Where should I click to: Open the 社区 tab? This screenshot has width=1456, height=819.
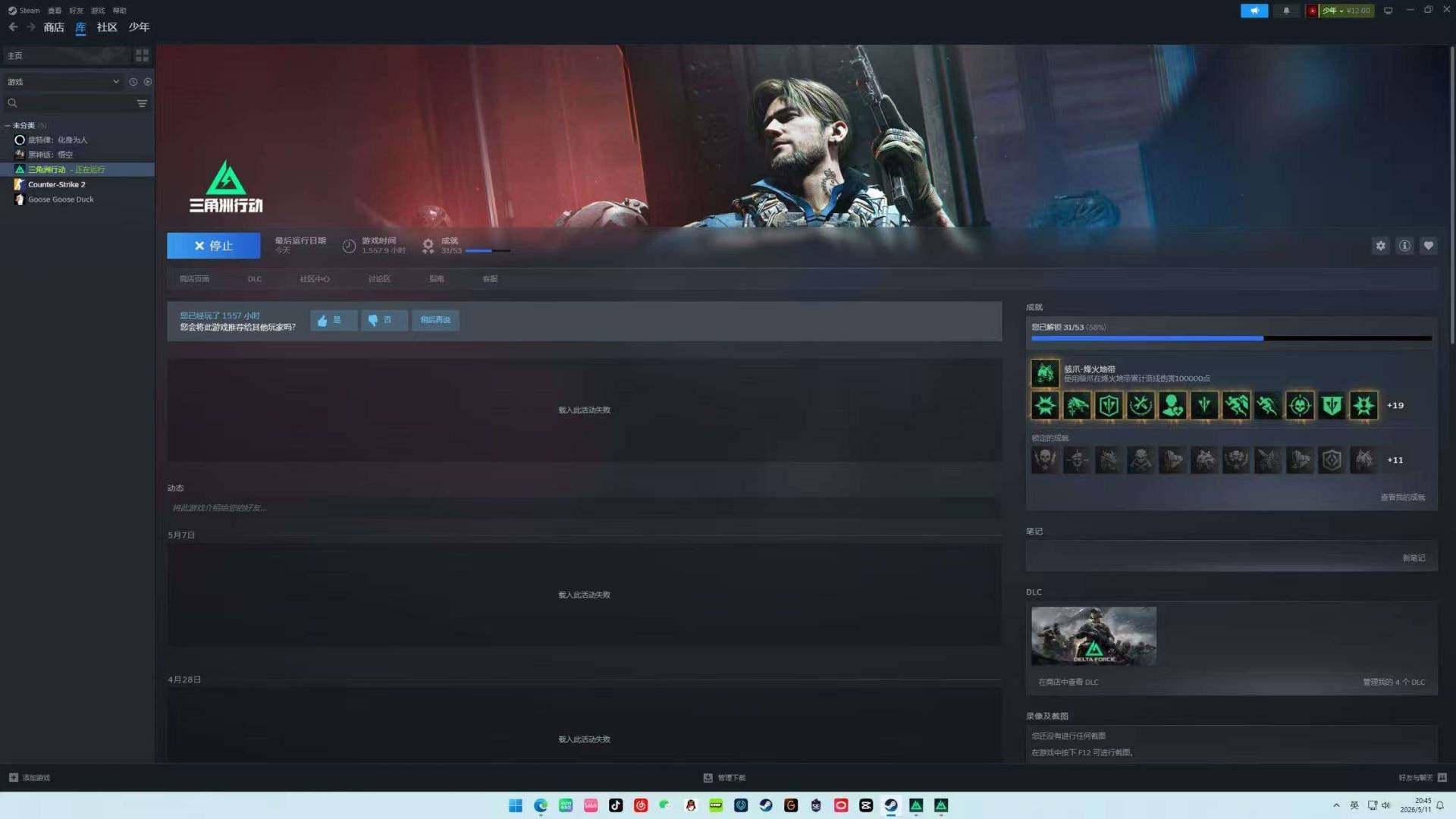coord(107,27)
